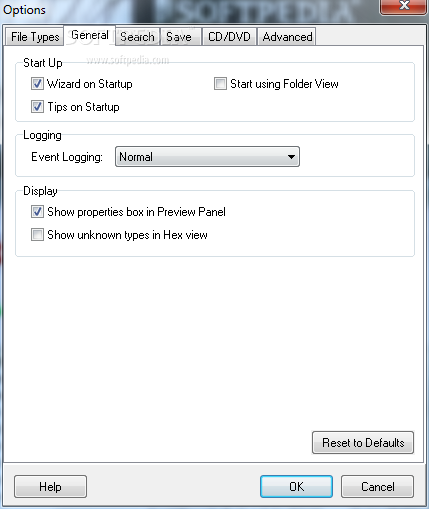The width and height of the screenshot is (429, 509).
Task: Open Help from the dialog button
Action: [50, 487]
